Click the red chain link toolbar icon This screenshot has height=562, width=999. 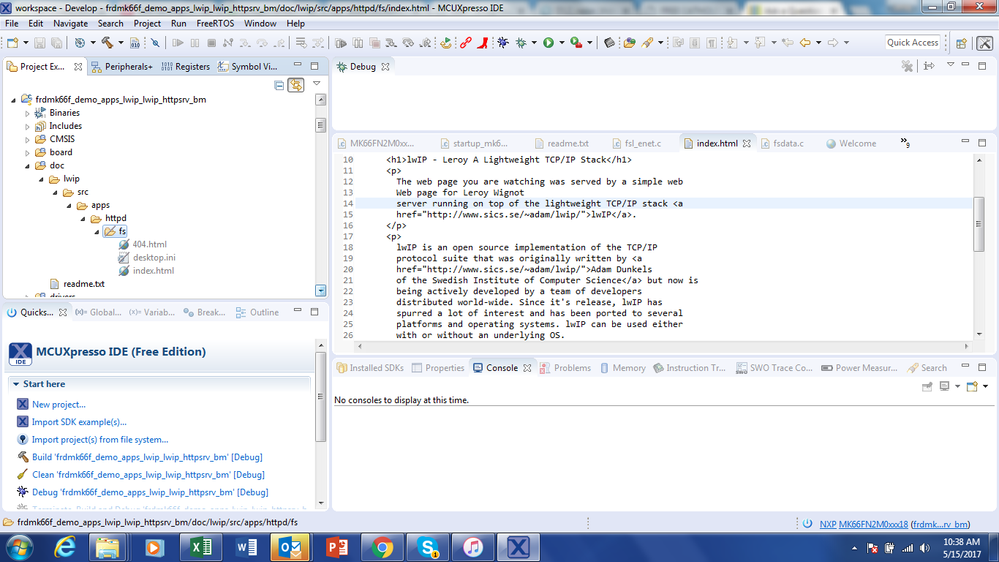pos(466,43)
